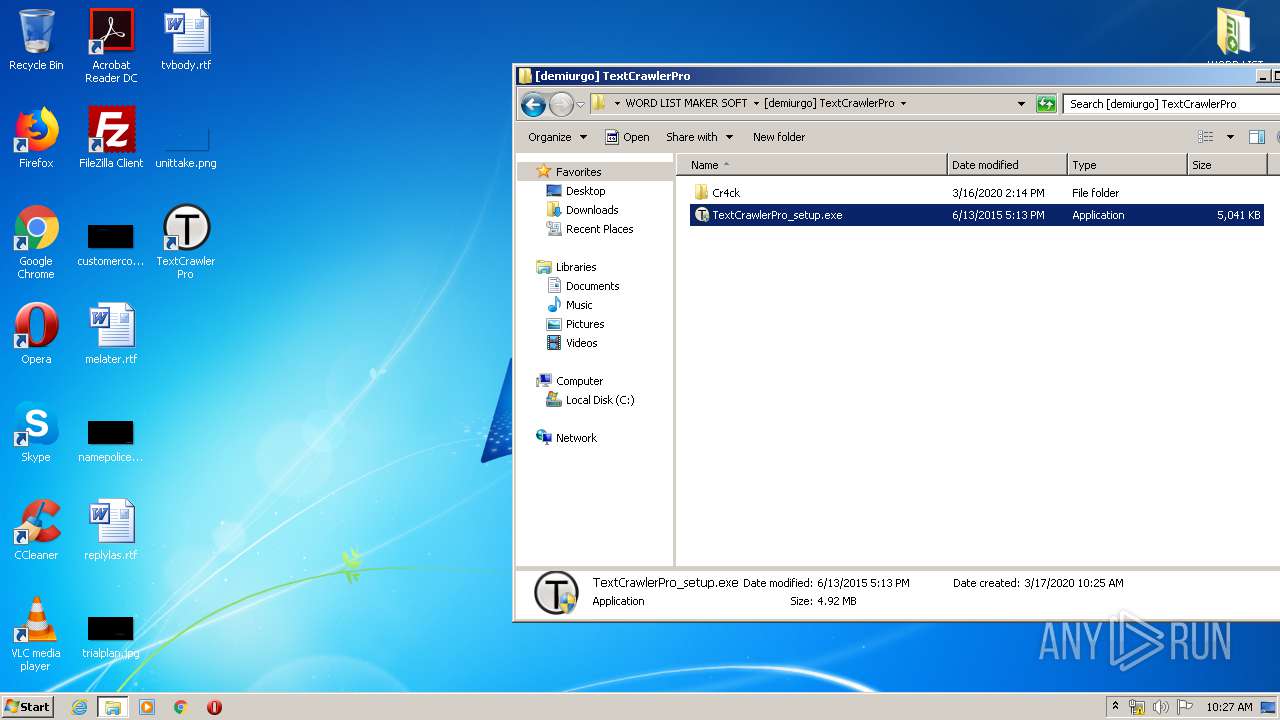Sort by Type column header
Screen dimensions: 1280x720
pyautogui.click(x=1127, y=165)
